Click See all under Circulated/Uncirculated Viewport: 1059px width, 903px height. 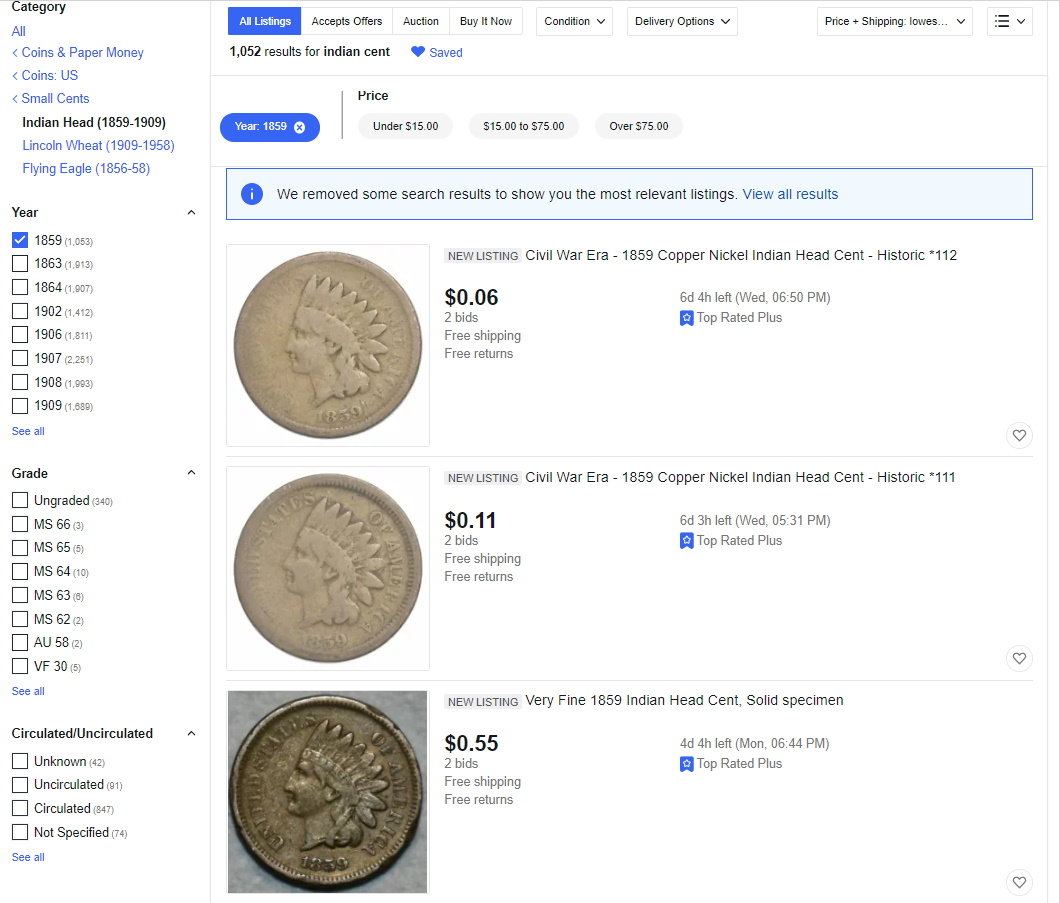[28, 857]
